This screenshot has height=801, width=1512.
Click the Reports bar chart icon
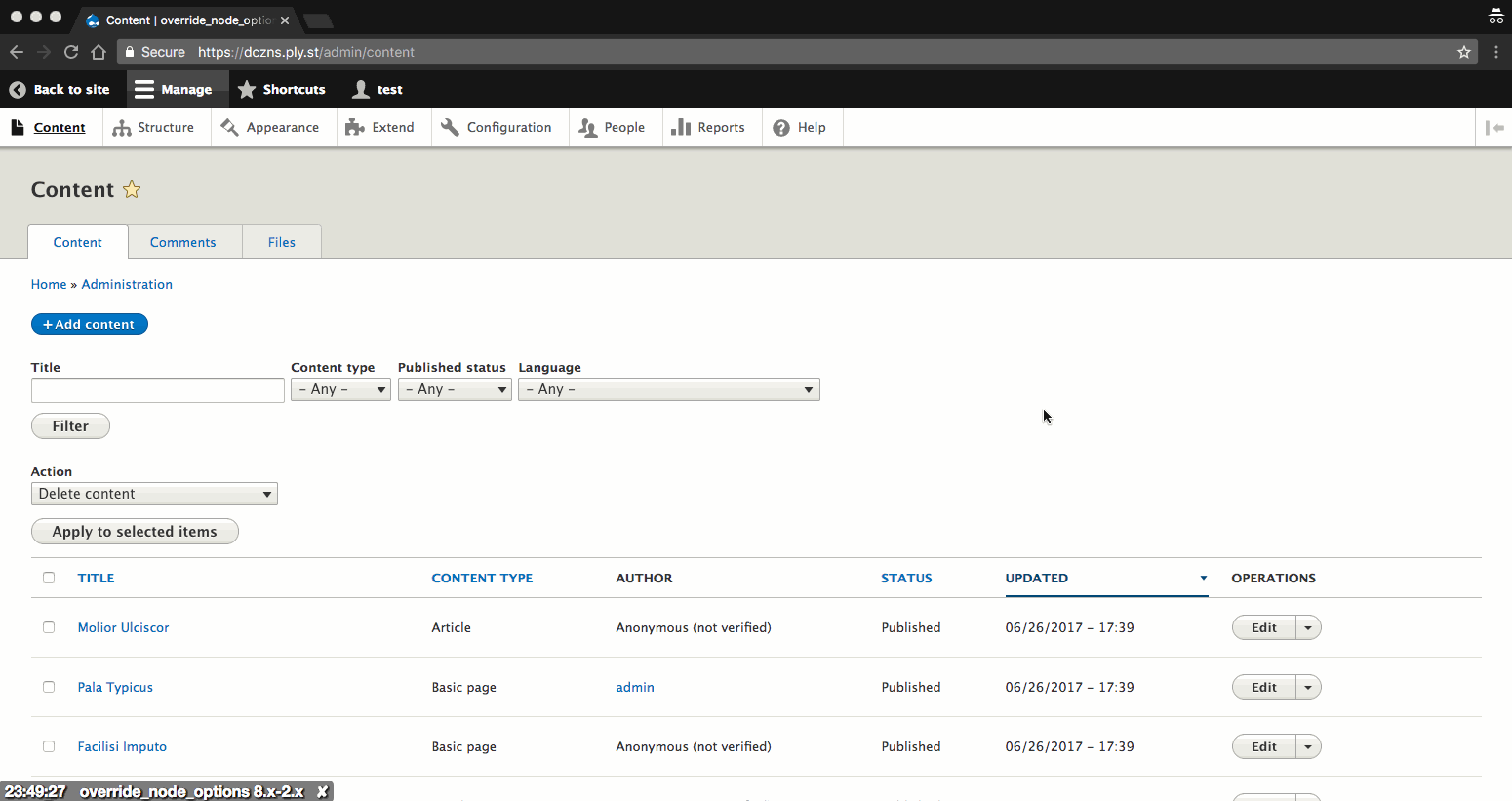(x=681, y=128)
